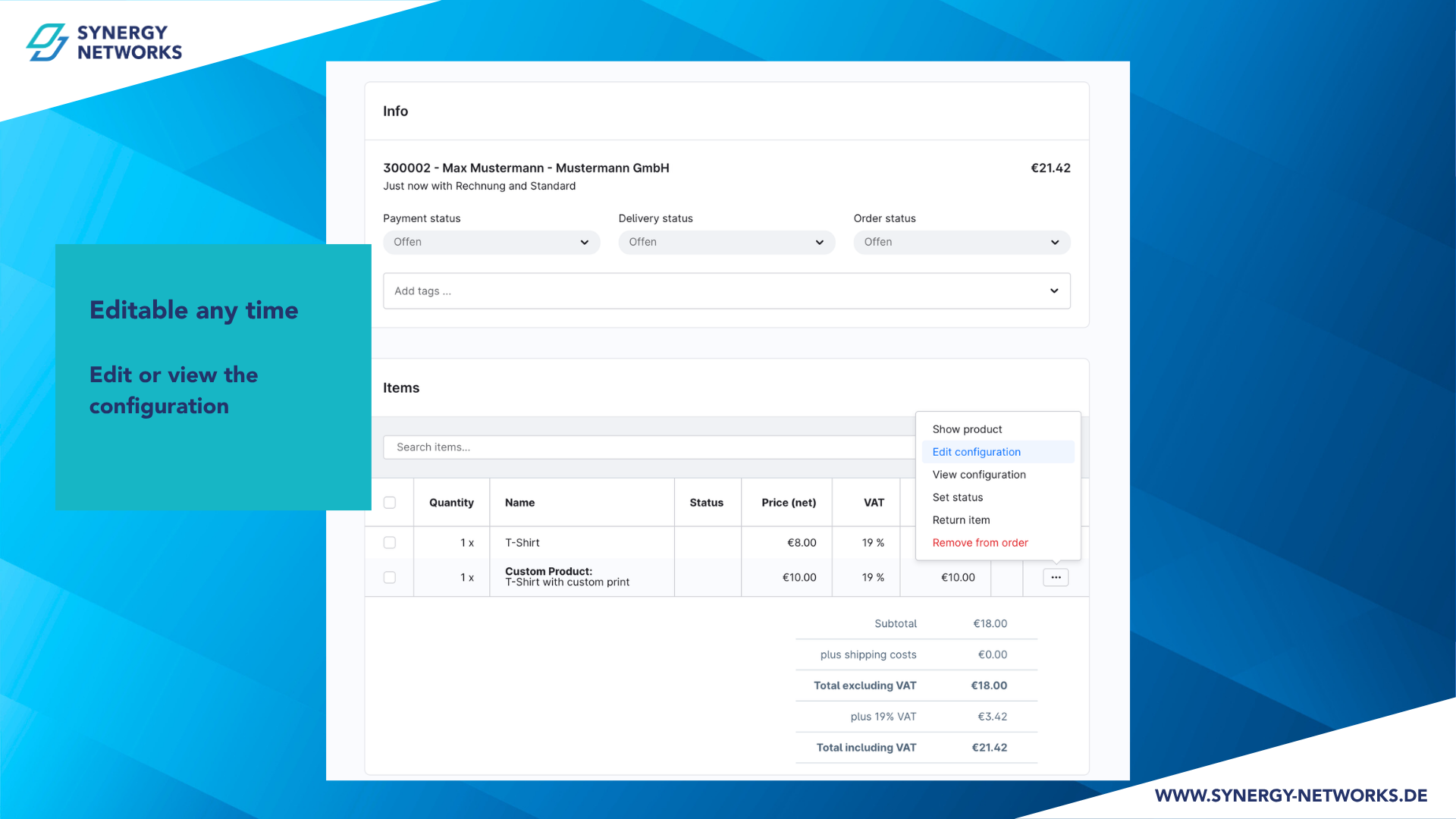Click the Synergy Networks logo

point(104,42)
